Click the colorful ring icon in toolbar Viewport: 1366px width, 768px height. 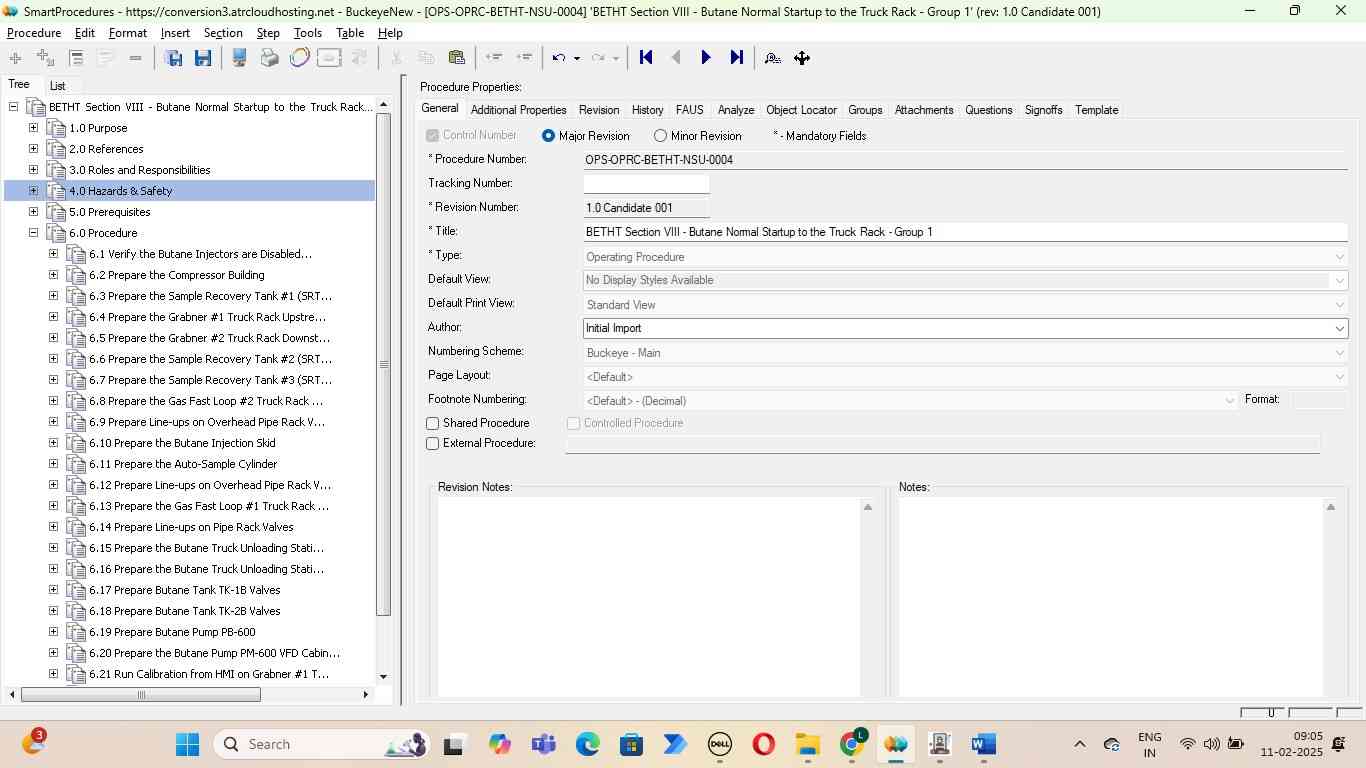[299, 58]
